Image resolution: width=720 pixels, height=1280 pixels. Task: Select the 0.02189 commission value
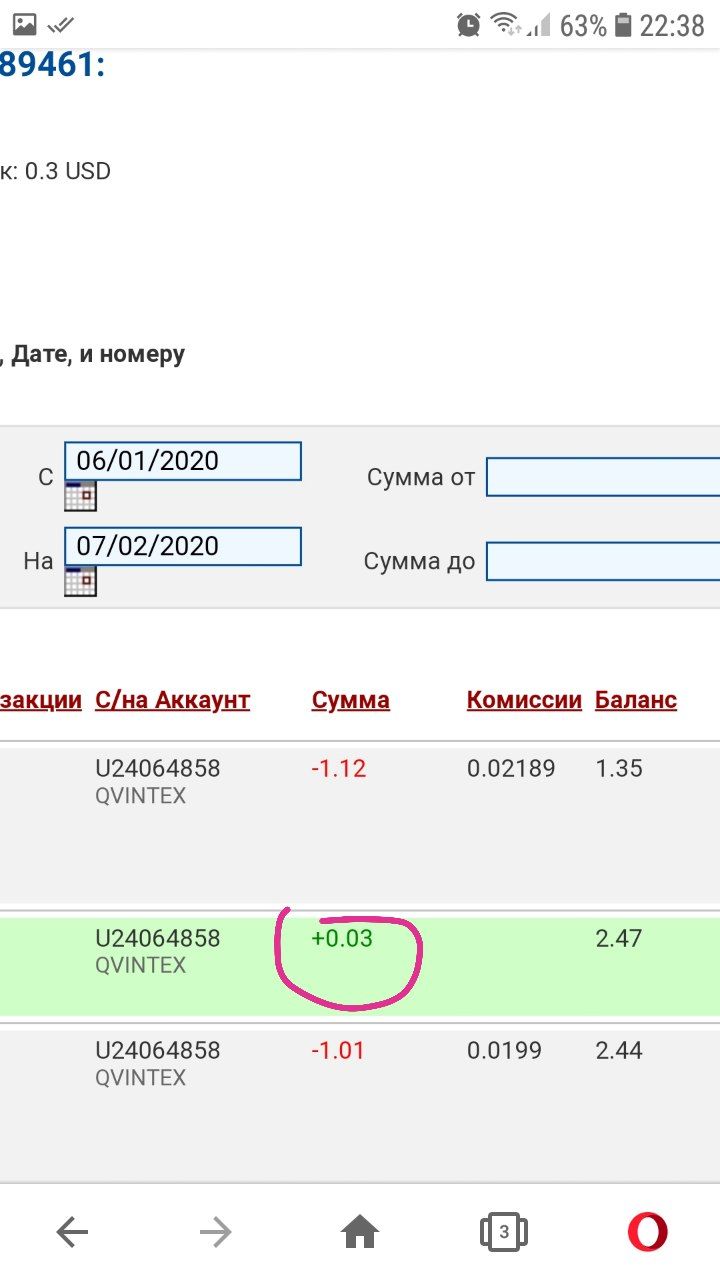[511, 768]
